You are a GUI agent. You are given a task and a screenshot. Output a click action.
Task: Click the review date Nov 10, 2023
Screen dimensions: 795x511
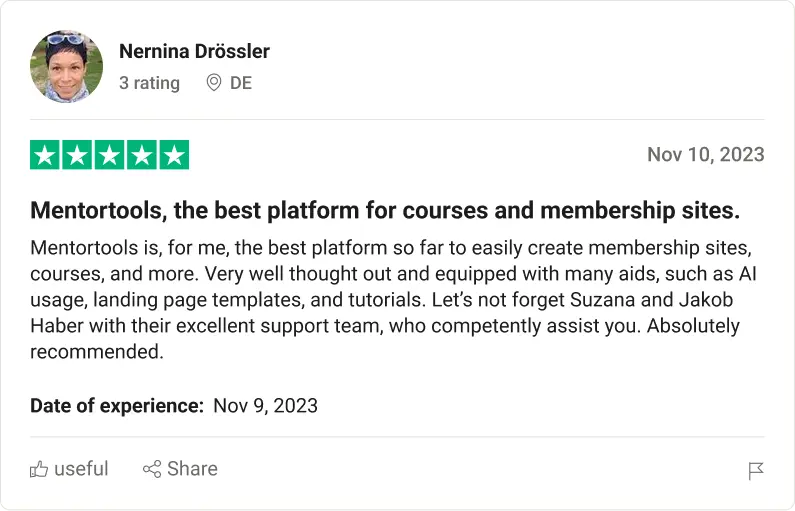[705, 154]
